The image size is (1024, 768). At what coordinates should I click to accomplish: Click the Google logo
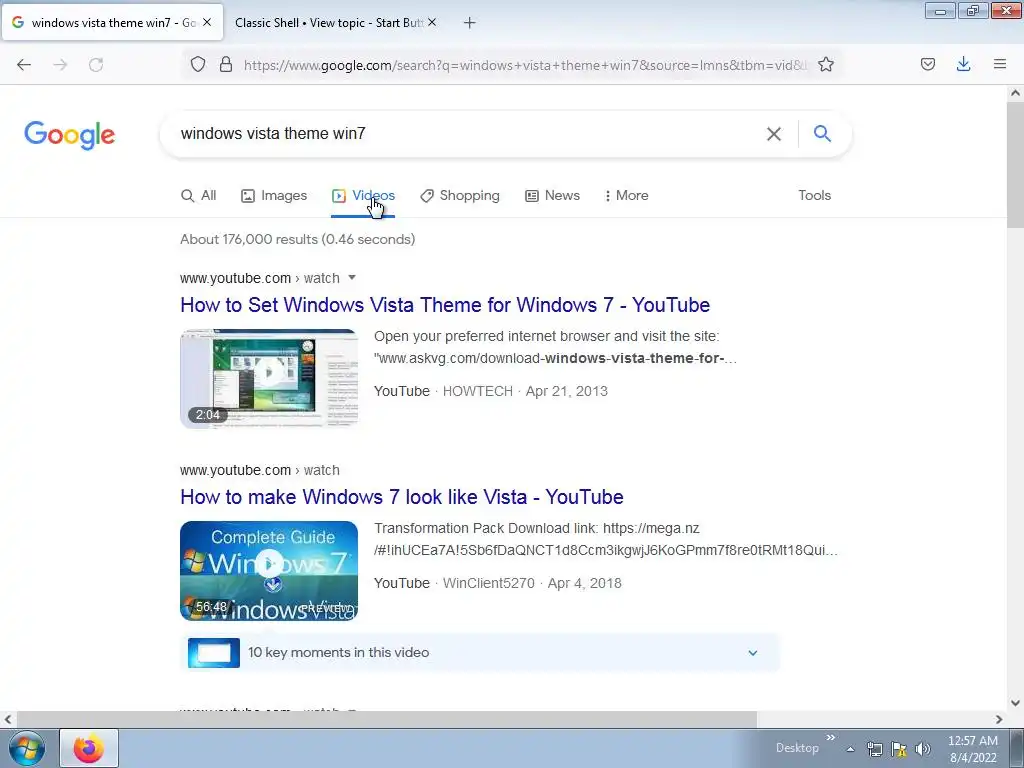pyautogui.click(x=70, y=135)
